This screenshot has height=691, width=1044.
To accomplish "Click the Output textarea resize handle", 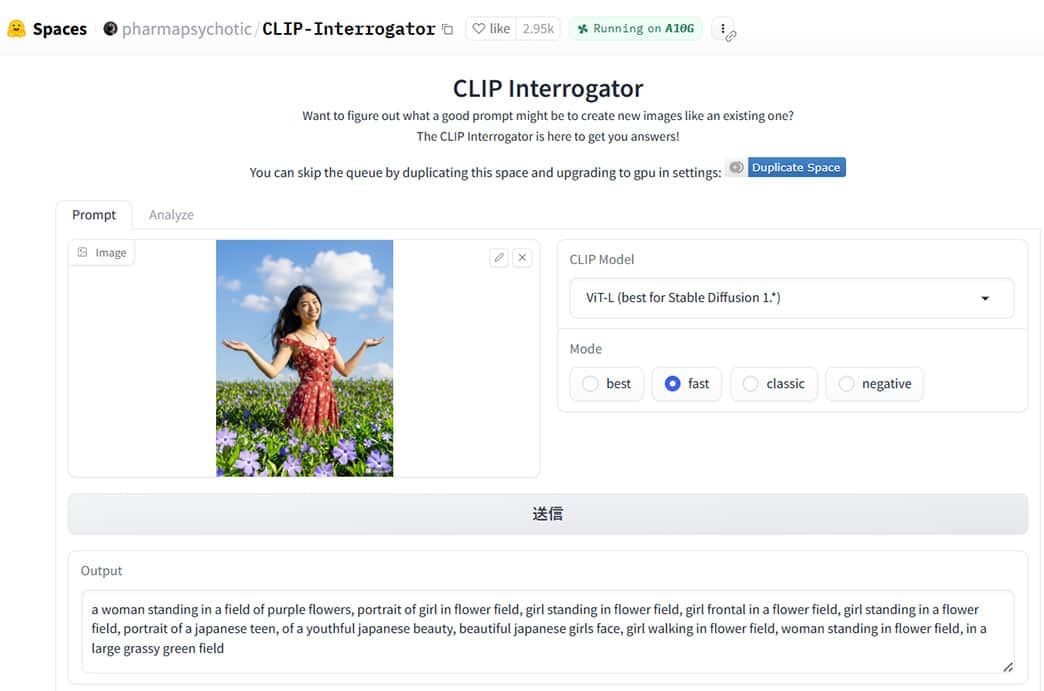I will coord(1007,667).
